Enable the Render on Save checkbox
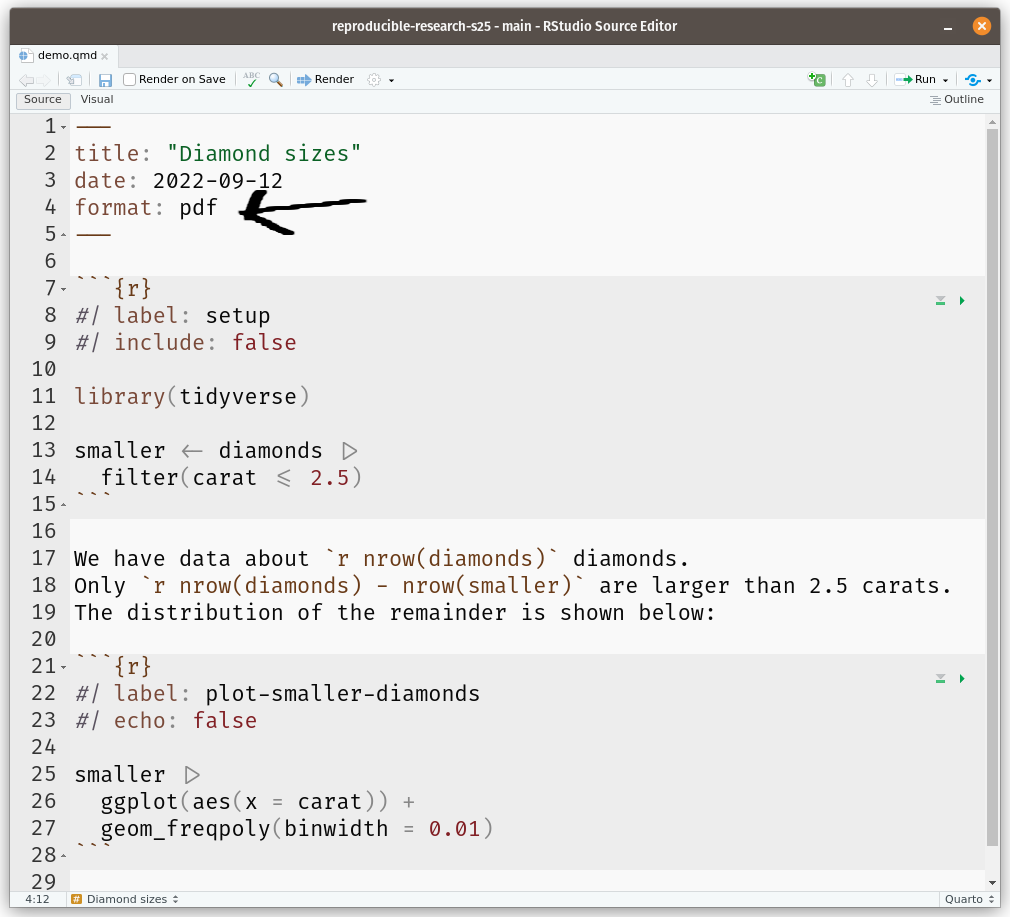Screen dimensions: 1010x917 (130, 79)
